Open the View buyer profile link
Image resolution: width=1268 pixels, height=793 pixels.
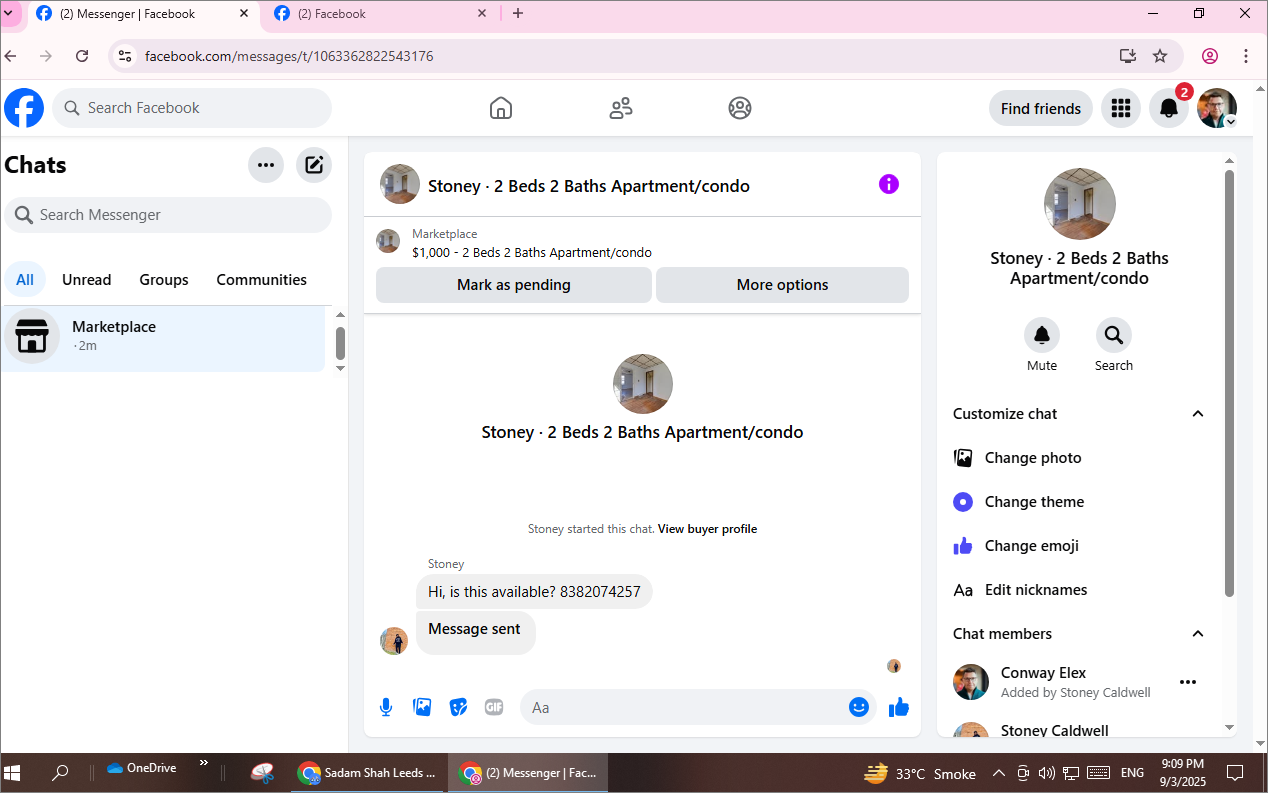point(707,529)
